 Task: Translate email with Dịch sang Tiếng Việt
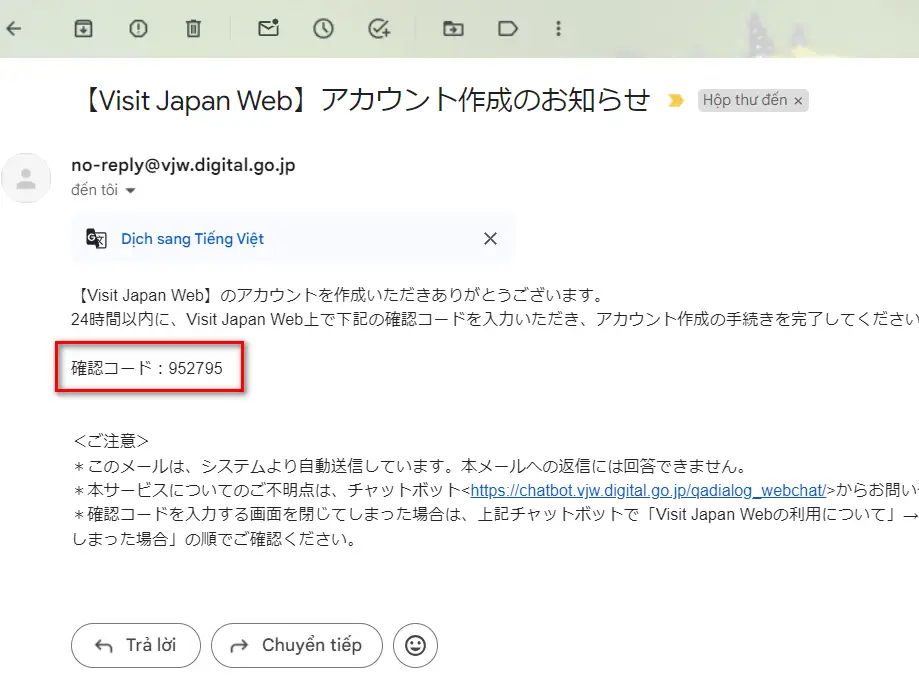[192, 239]
